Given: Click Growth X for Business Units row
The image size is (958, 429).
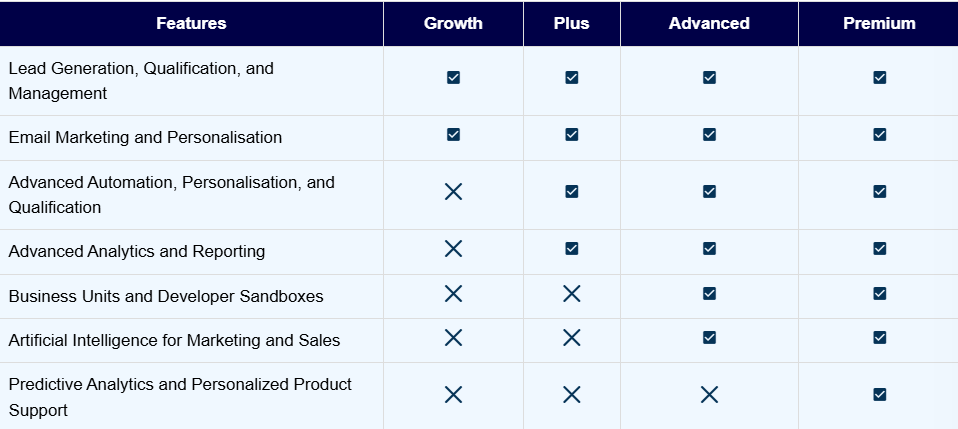Looking at the screenshot, I should coord(453,294).
